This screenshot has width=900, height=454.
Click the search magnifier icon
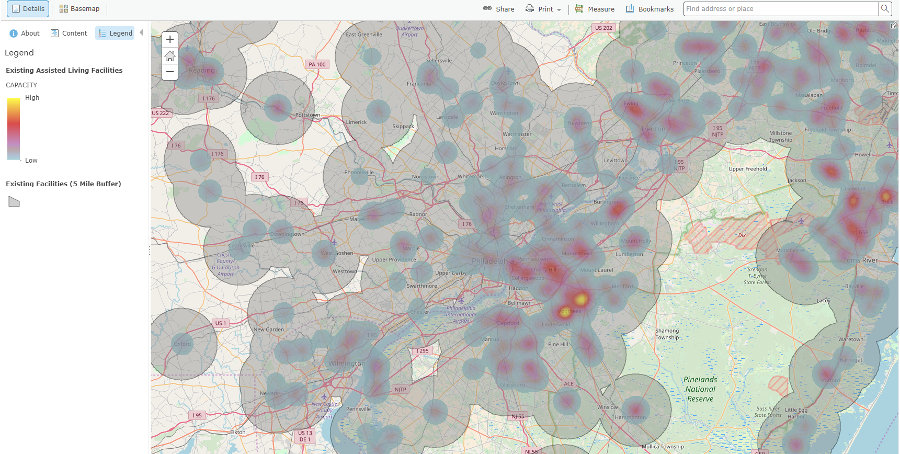tap(885, 8)
